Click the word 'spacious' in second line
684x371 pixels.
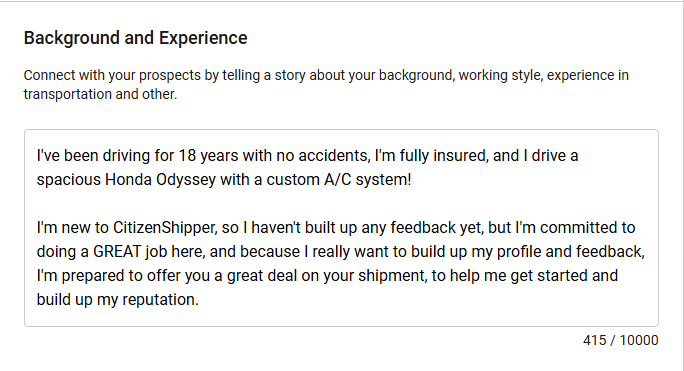(68, 180)
